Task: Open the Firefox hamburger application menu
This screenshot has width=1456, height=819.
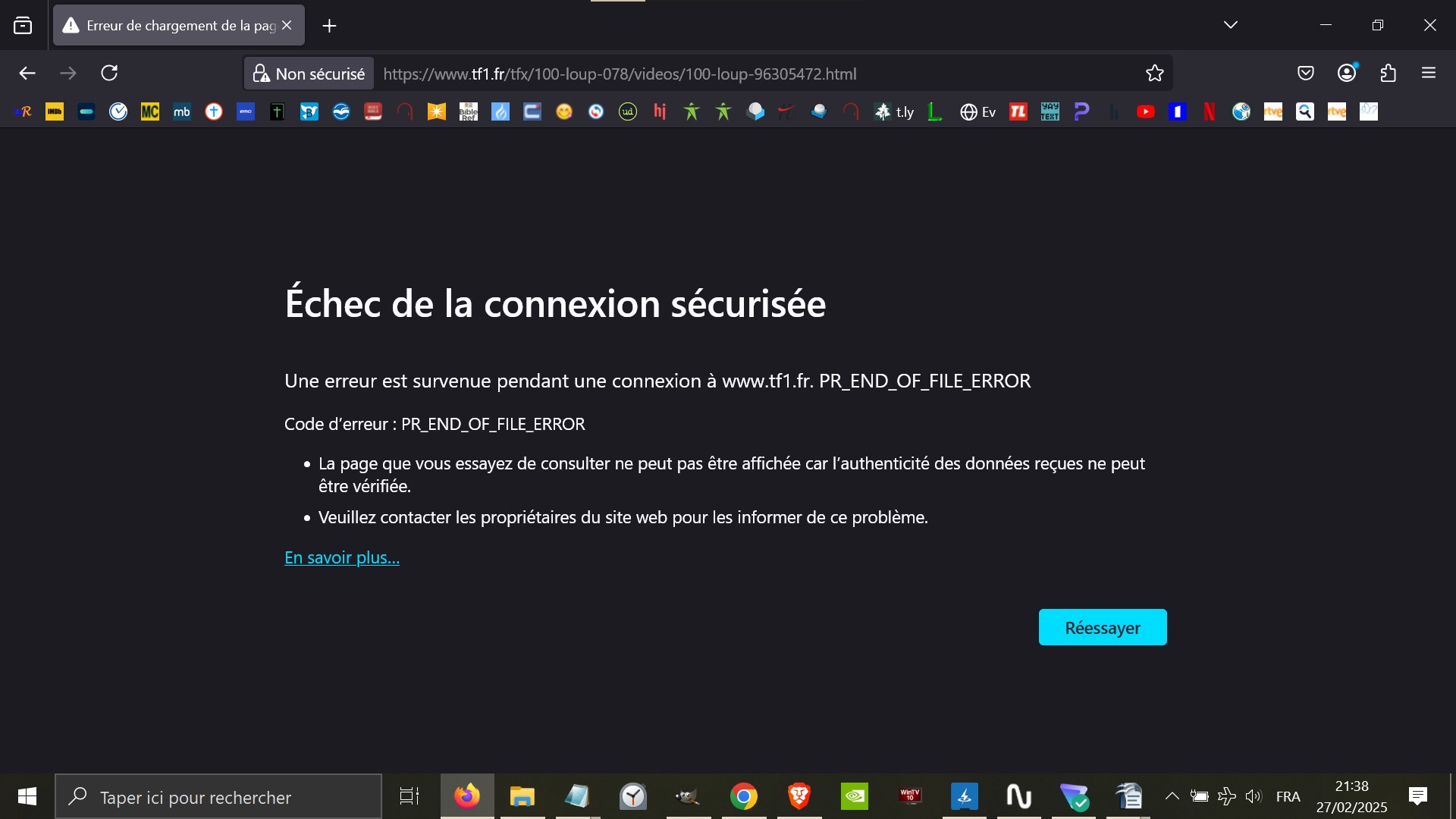Action: [x=1429, y=73]
